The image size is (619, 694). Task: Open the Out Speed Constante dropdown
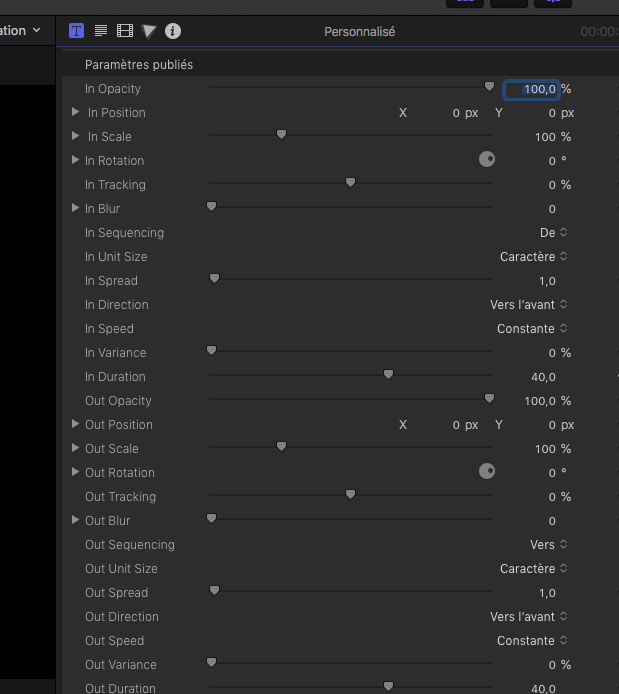(532, 641)
